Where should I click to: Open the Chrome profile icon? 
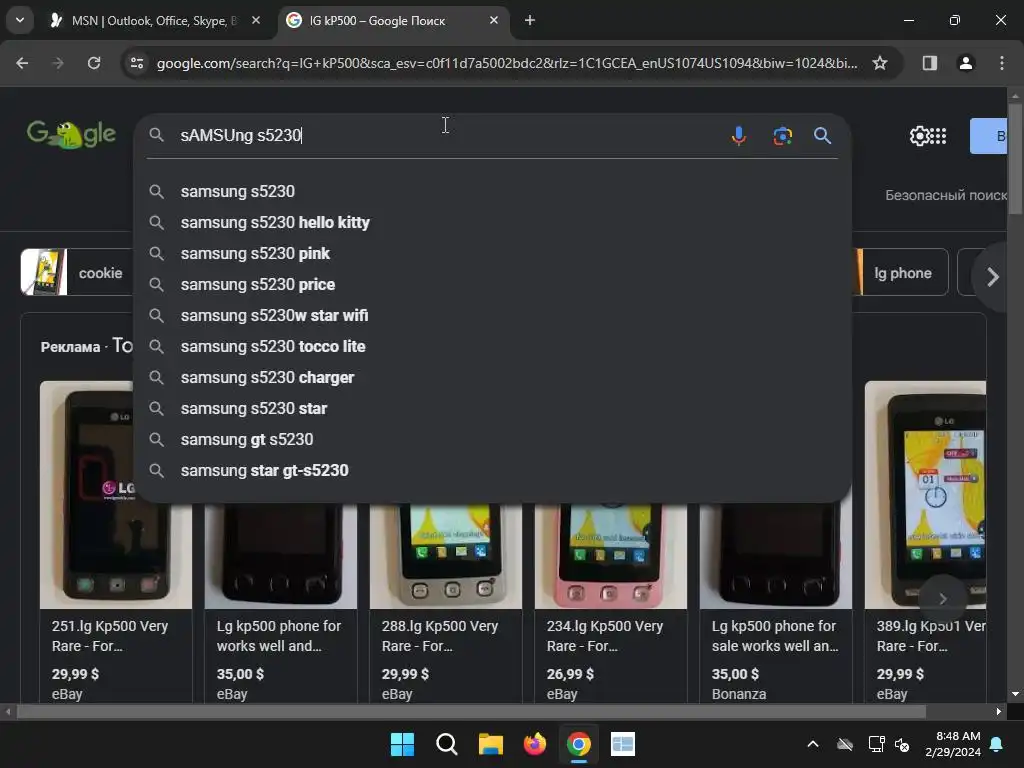[x=965, y=63]
